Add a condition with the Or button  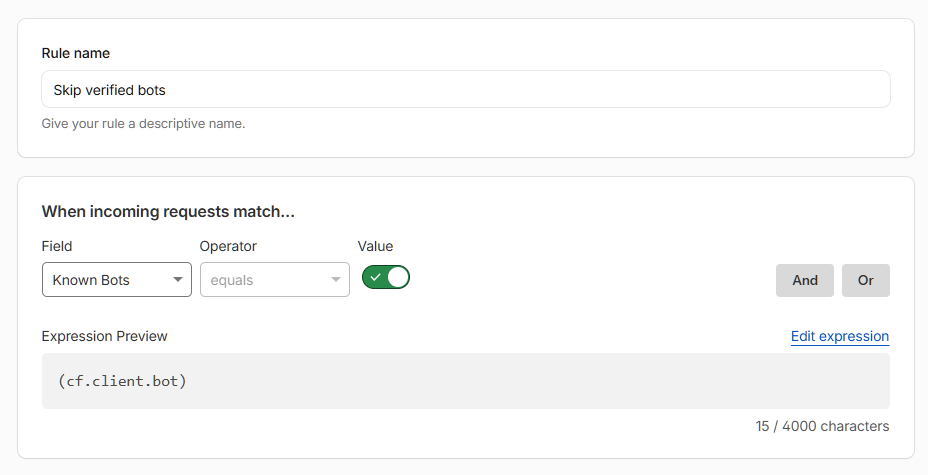866,280
